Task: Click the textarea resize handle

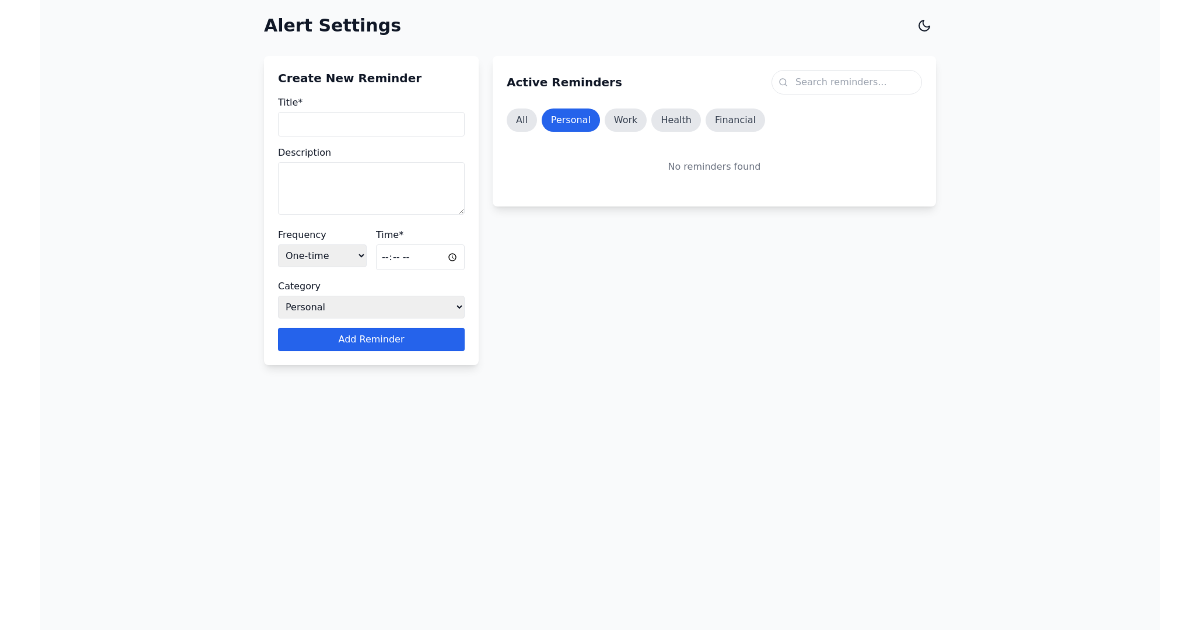Action: (462, 210)
